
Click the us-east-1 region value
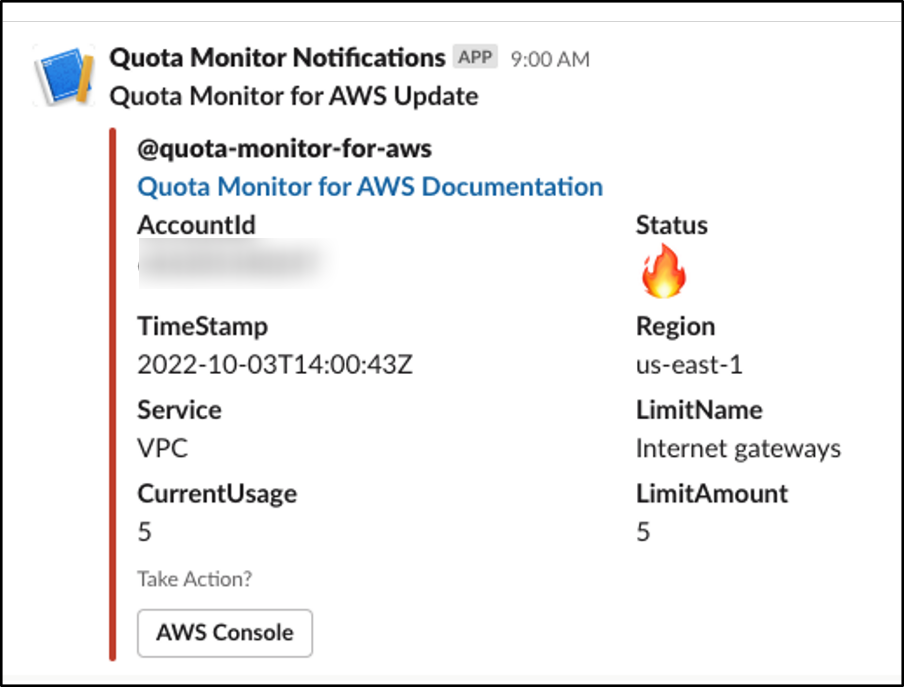point(689,364)
